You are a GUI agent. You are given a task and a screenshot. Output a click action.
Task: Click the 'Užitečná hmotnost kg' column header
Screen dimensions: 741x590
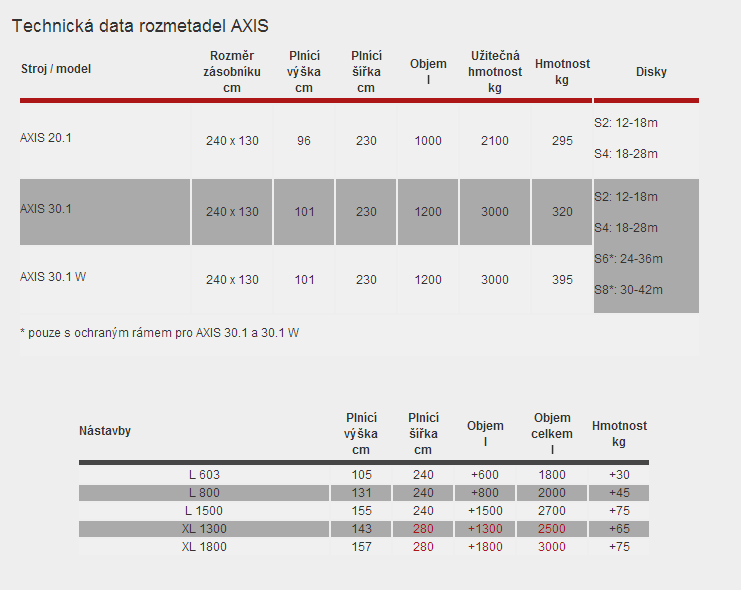click(494, 71)
